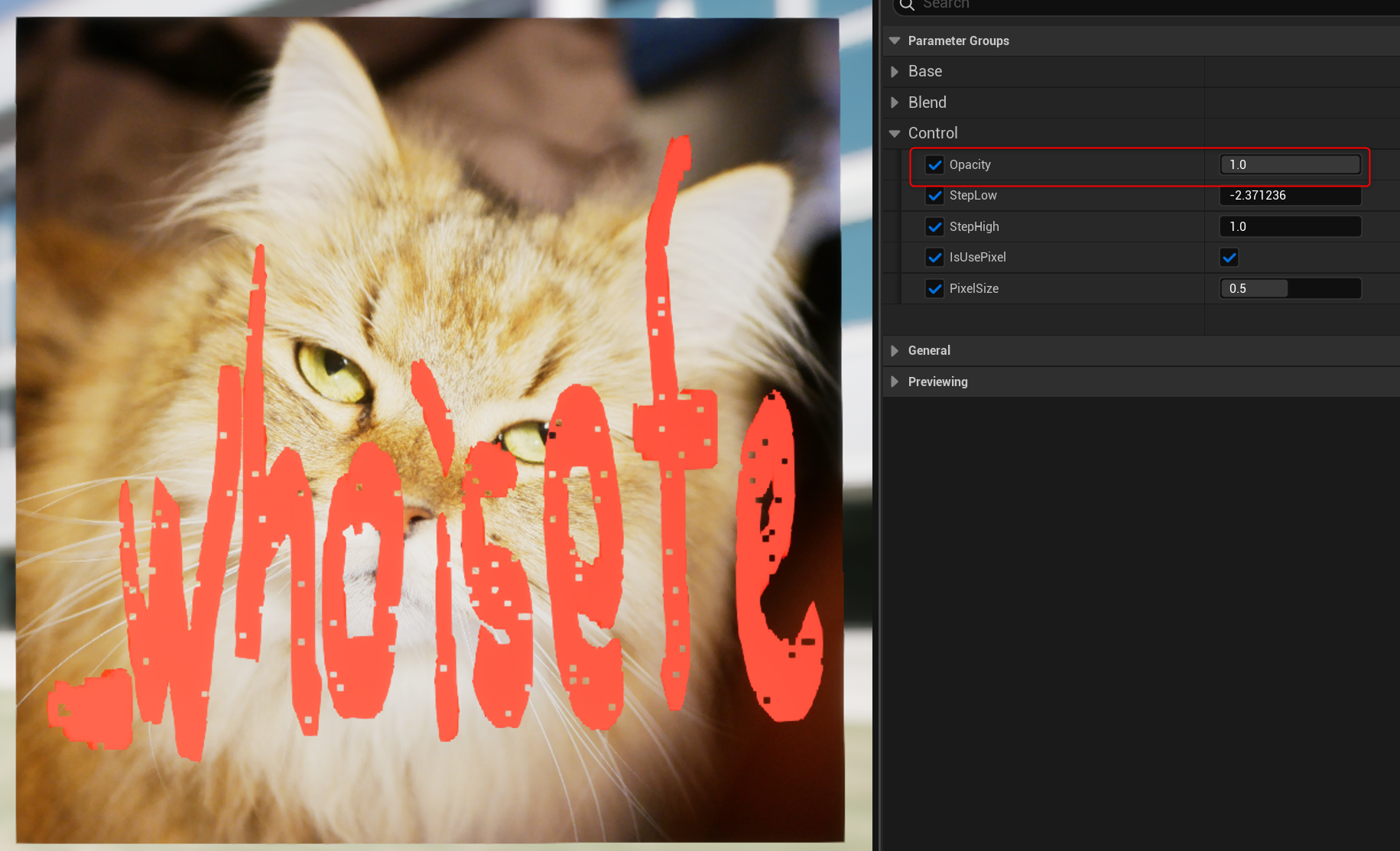1400x851 pixels.
Task: Uncheck the Opacity override checkbox
Action: coord(934,164)
